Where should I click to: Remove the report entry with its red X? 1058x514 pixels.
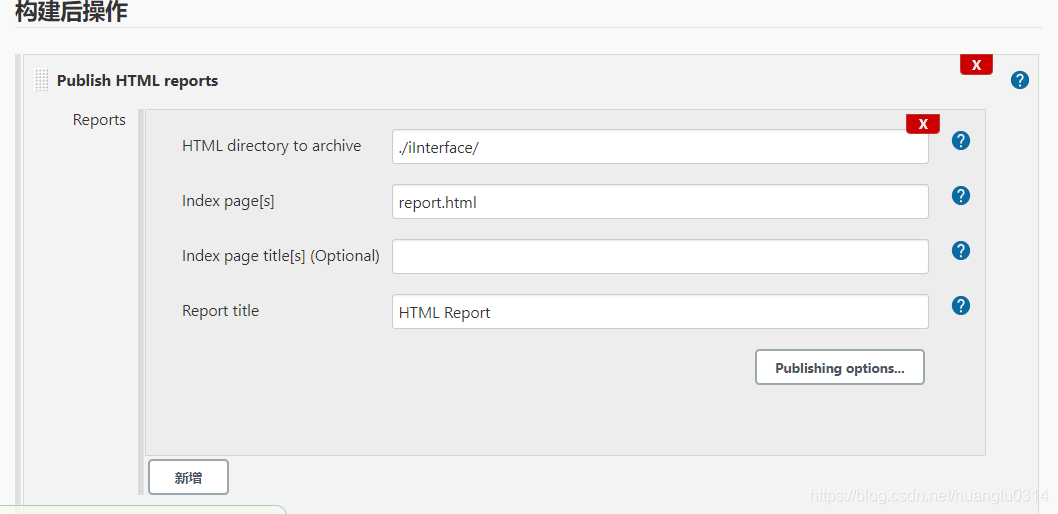[923, 124]
